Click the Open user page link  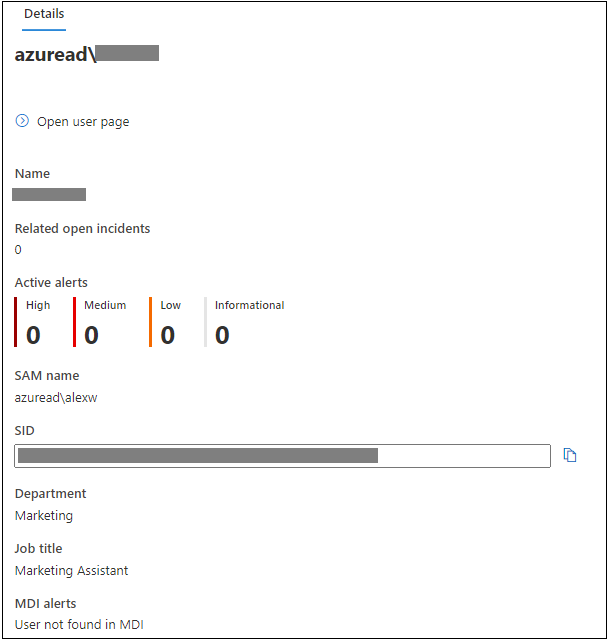pos(83,122)
